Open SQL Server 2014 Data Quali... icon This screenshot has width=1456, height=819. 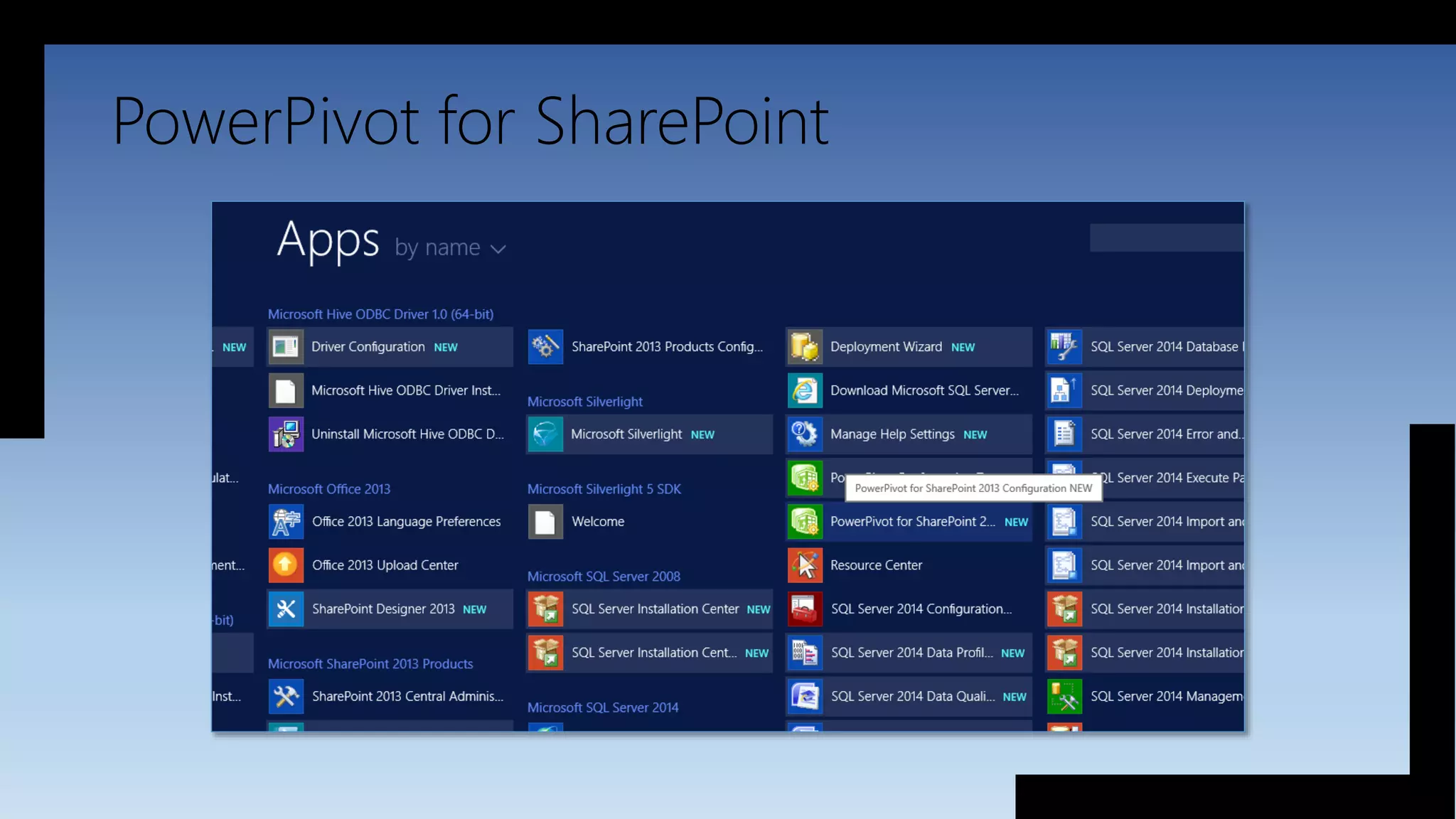(x=805, y=696)
